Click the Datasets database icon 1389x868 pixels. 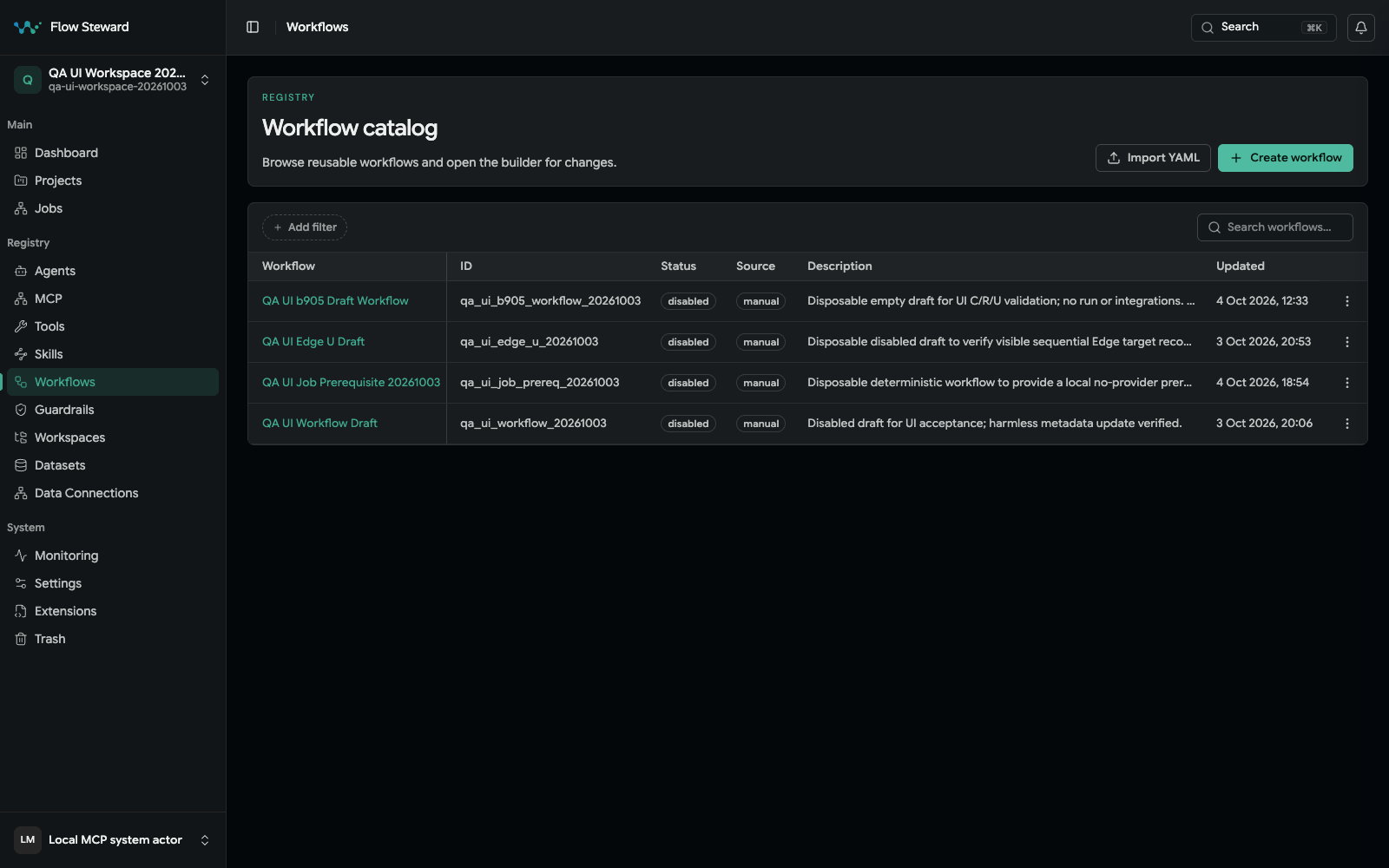click(x=21, y=465)
